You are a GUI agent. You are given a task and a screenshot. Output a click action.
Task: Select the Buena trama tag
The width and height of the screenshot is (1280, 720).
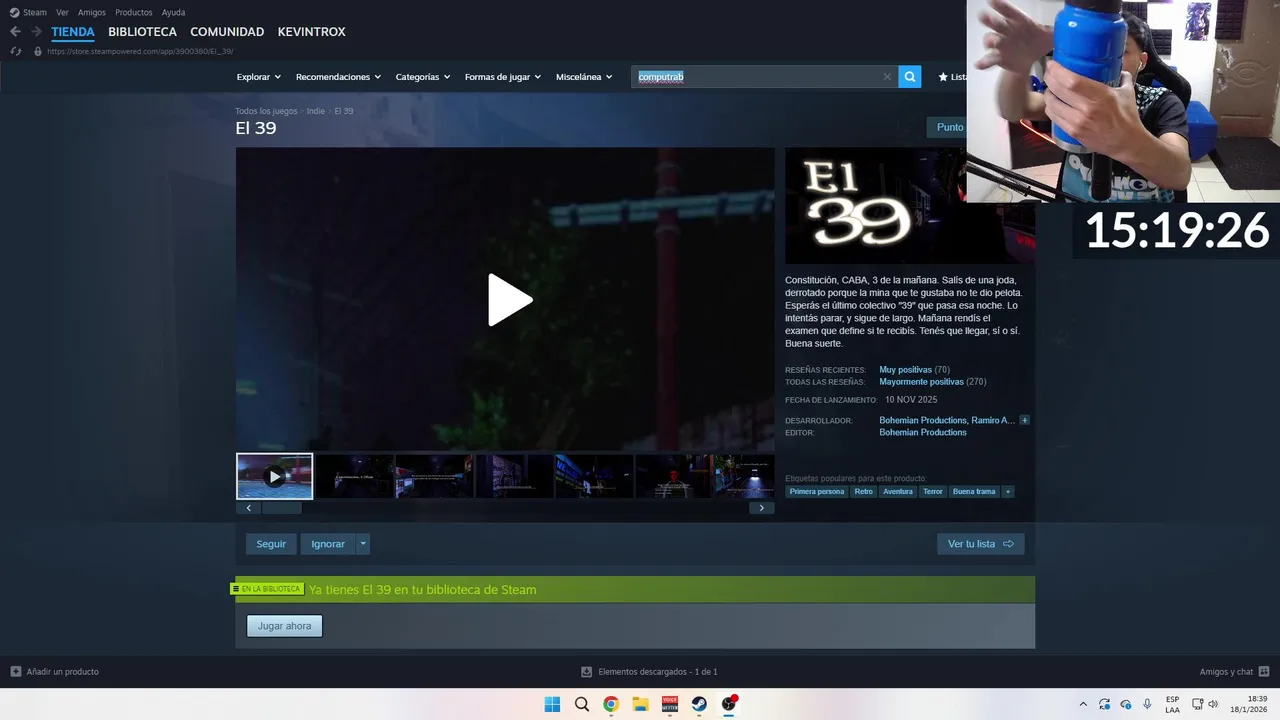(974, 492)
